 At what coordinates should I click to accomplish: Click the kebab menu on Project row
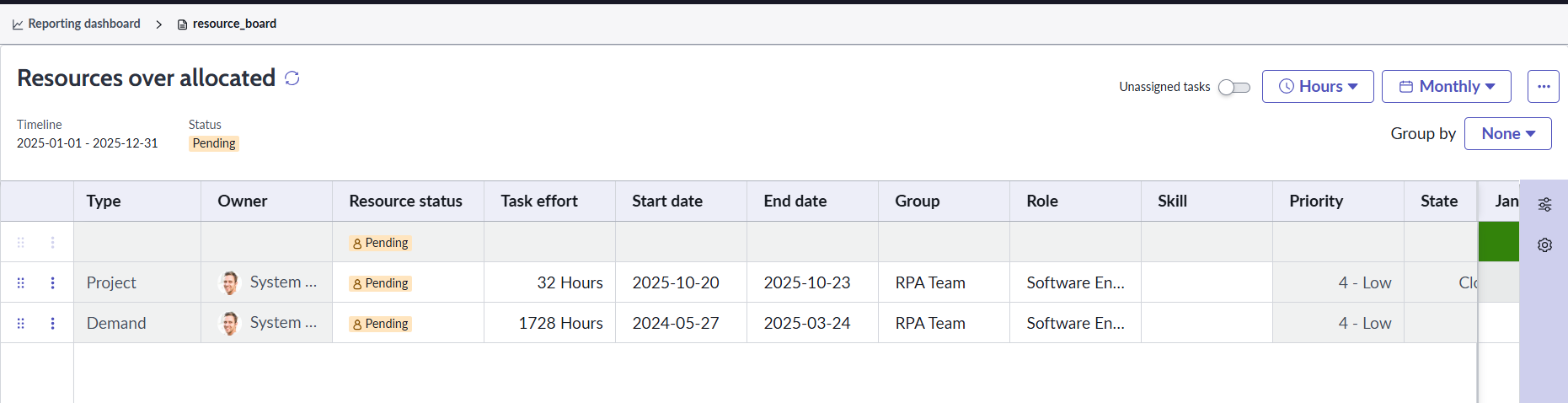(52, 283)
